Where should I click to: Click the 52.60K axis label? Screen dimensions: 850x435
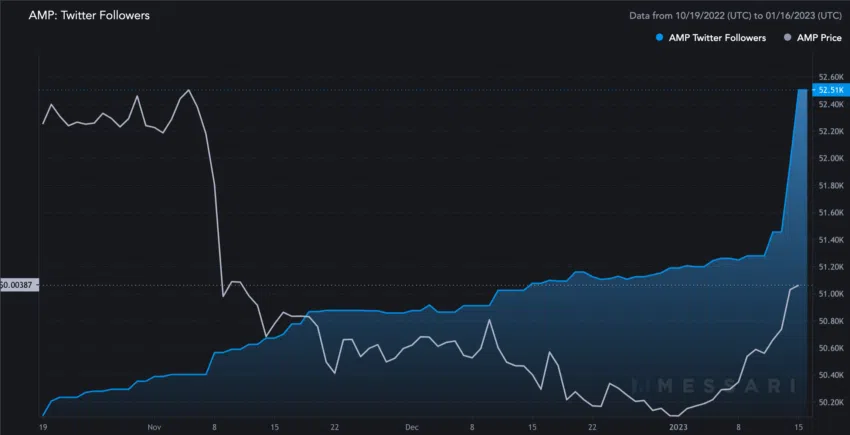point(831,77)
